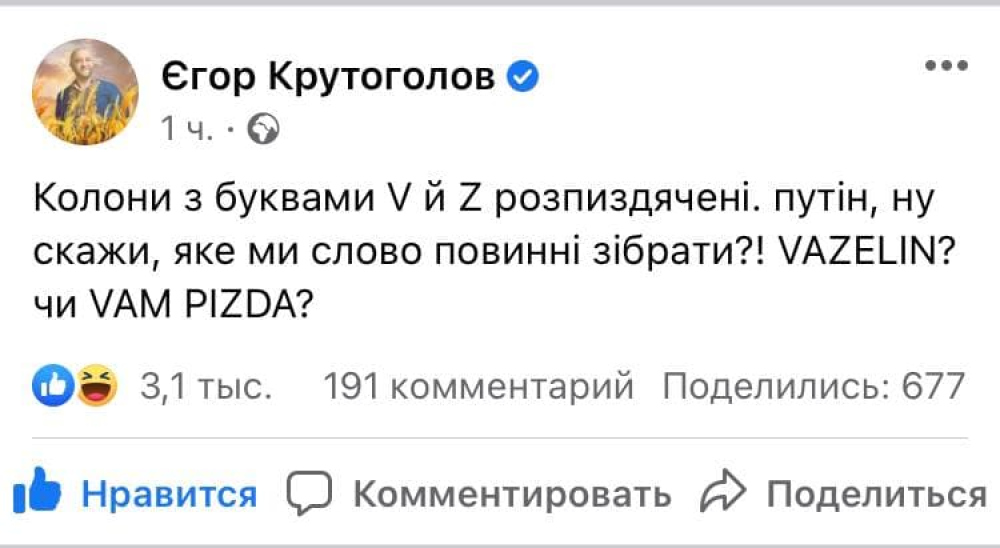Open Єгор Крутоголов's profile picture
This screenshot has width=1000, height=548.
coord(87,94)
